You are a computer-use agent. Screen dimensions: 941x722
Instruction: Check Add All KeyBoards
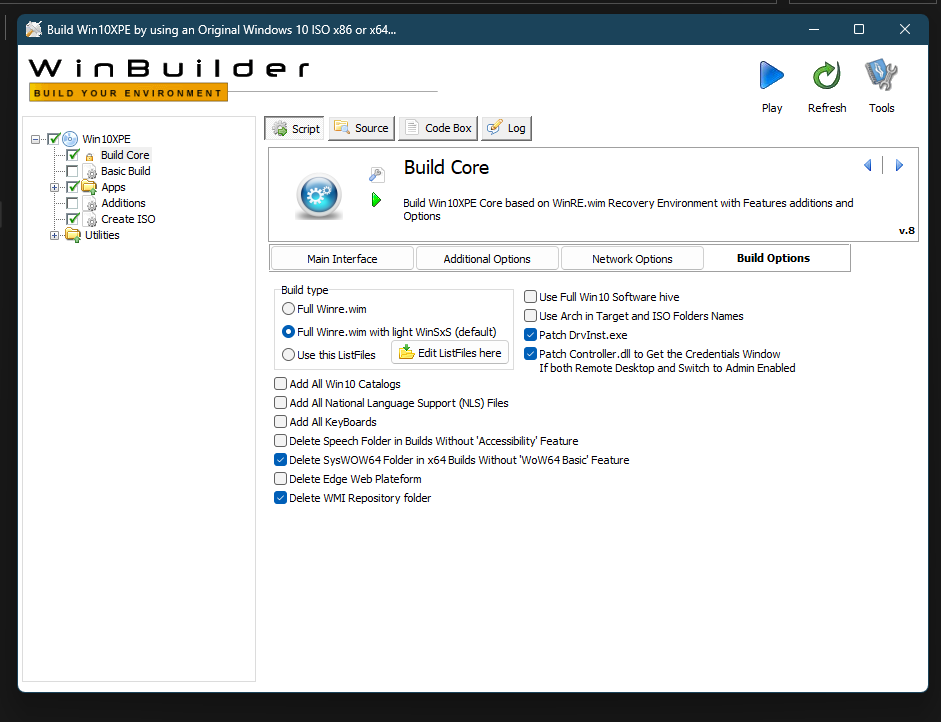tap(280, 422)
